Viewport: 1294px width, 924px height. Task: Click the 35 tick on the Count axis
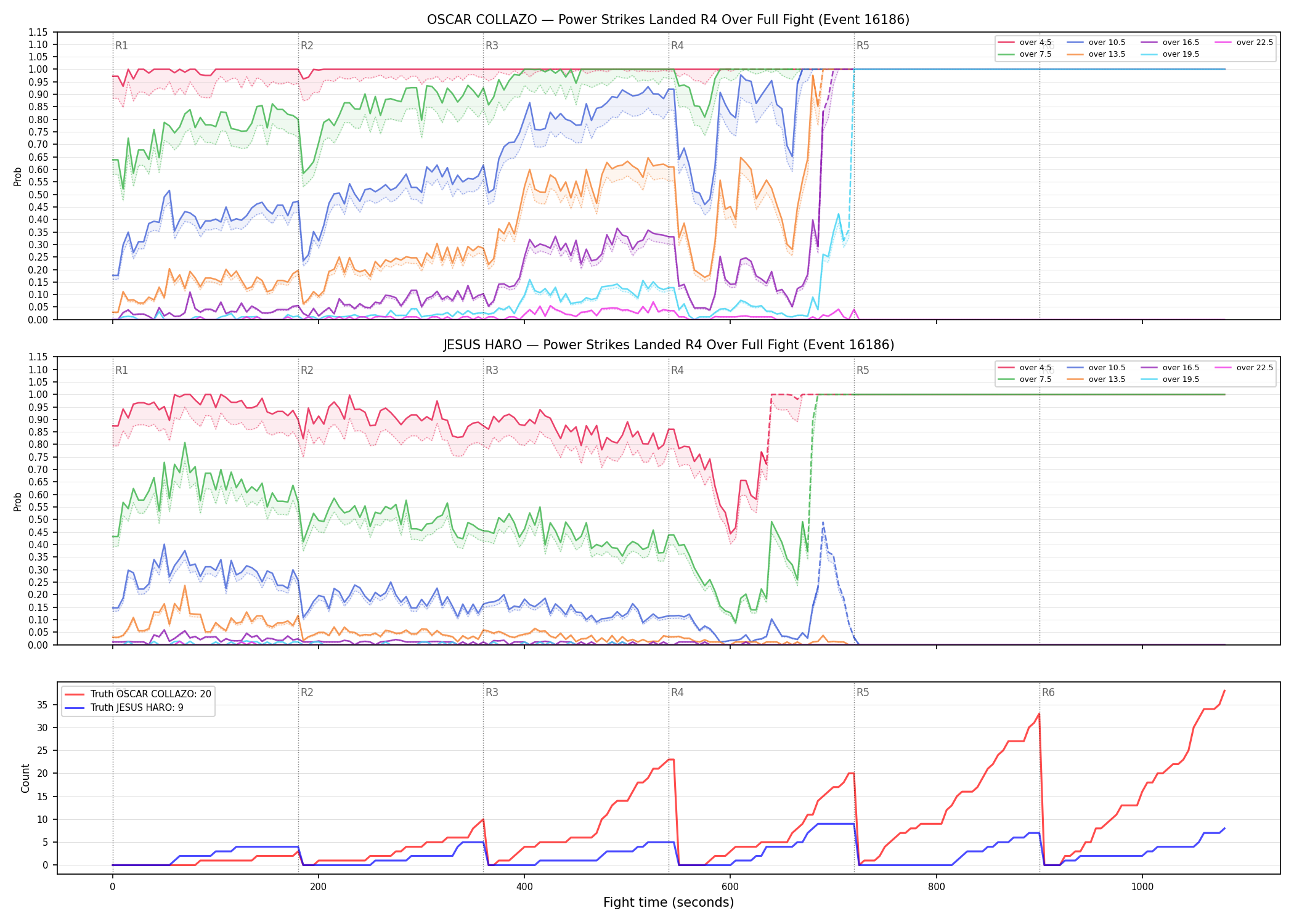43,705
